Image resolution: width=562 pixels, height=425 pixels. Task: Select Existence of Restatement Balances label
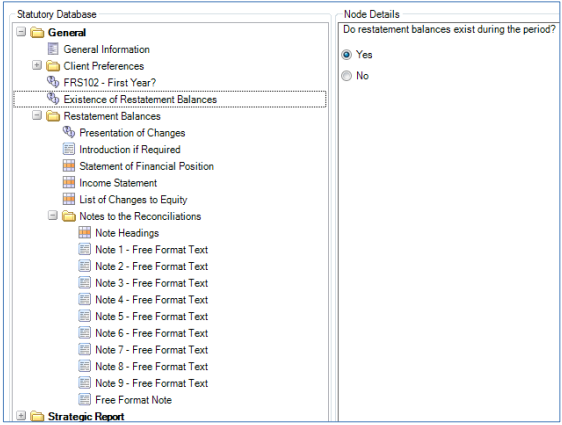point(140,100)
